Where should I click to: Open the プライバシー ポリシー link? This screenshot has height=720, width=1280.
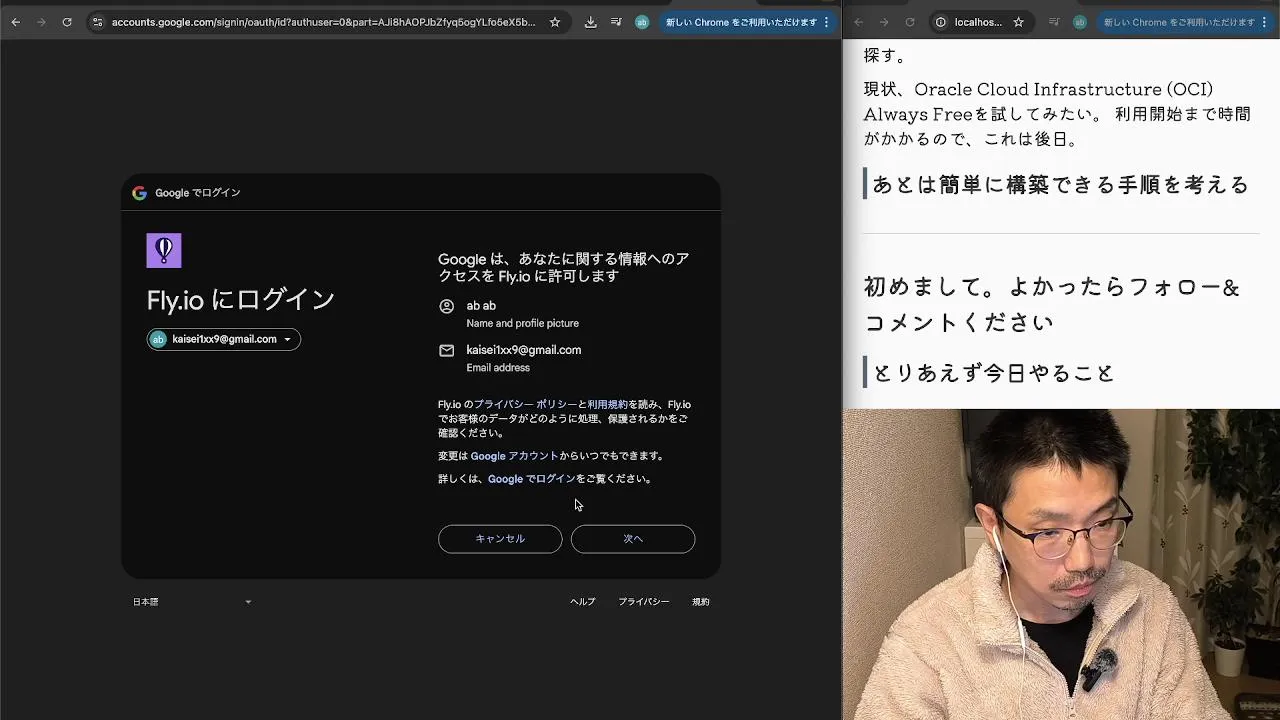point(526,404)
